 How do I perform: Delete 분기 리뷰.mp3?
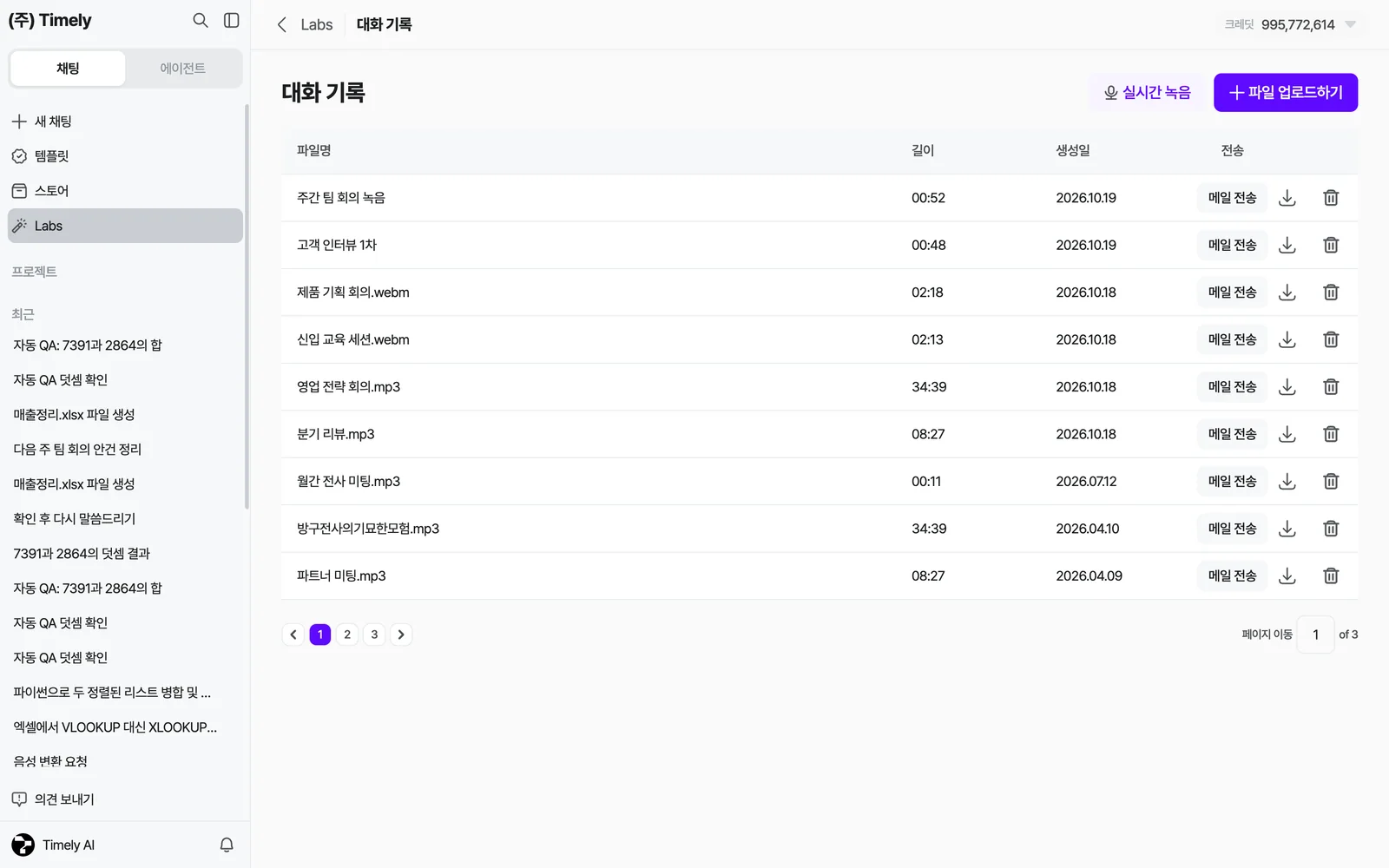[x=1331, y=434]
